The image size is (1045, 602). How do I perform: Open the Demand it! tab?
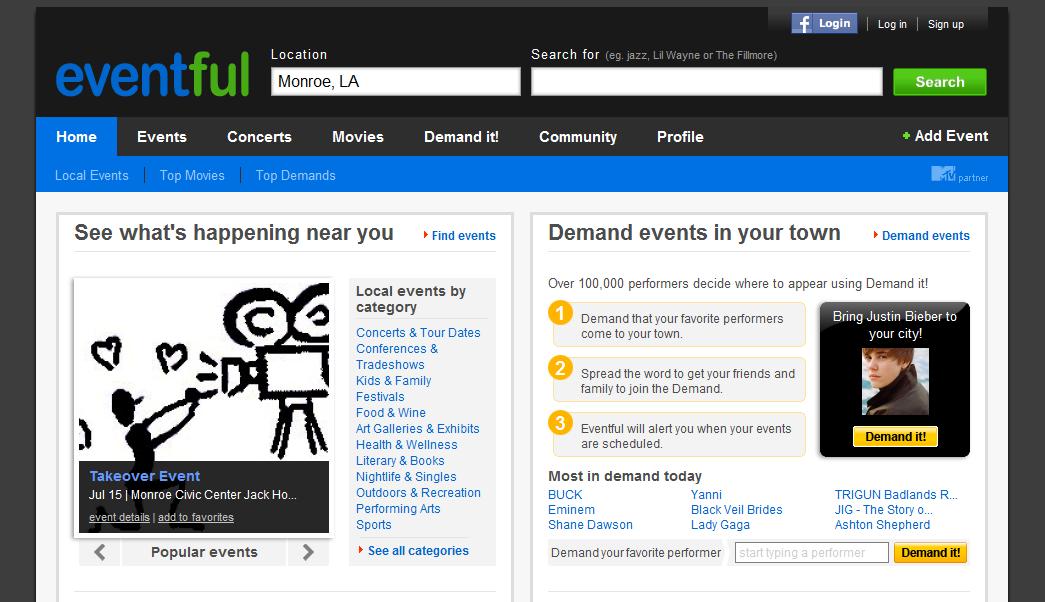point(461,137)
